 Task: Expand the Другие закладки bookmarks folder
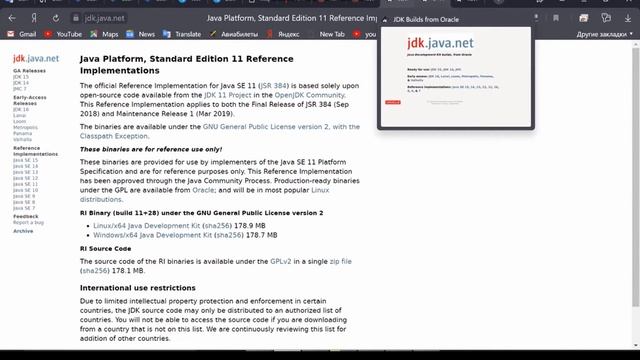click(604, 34)
